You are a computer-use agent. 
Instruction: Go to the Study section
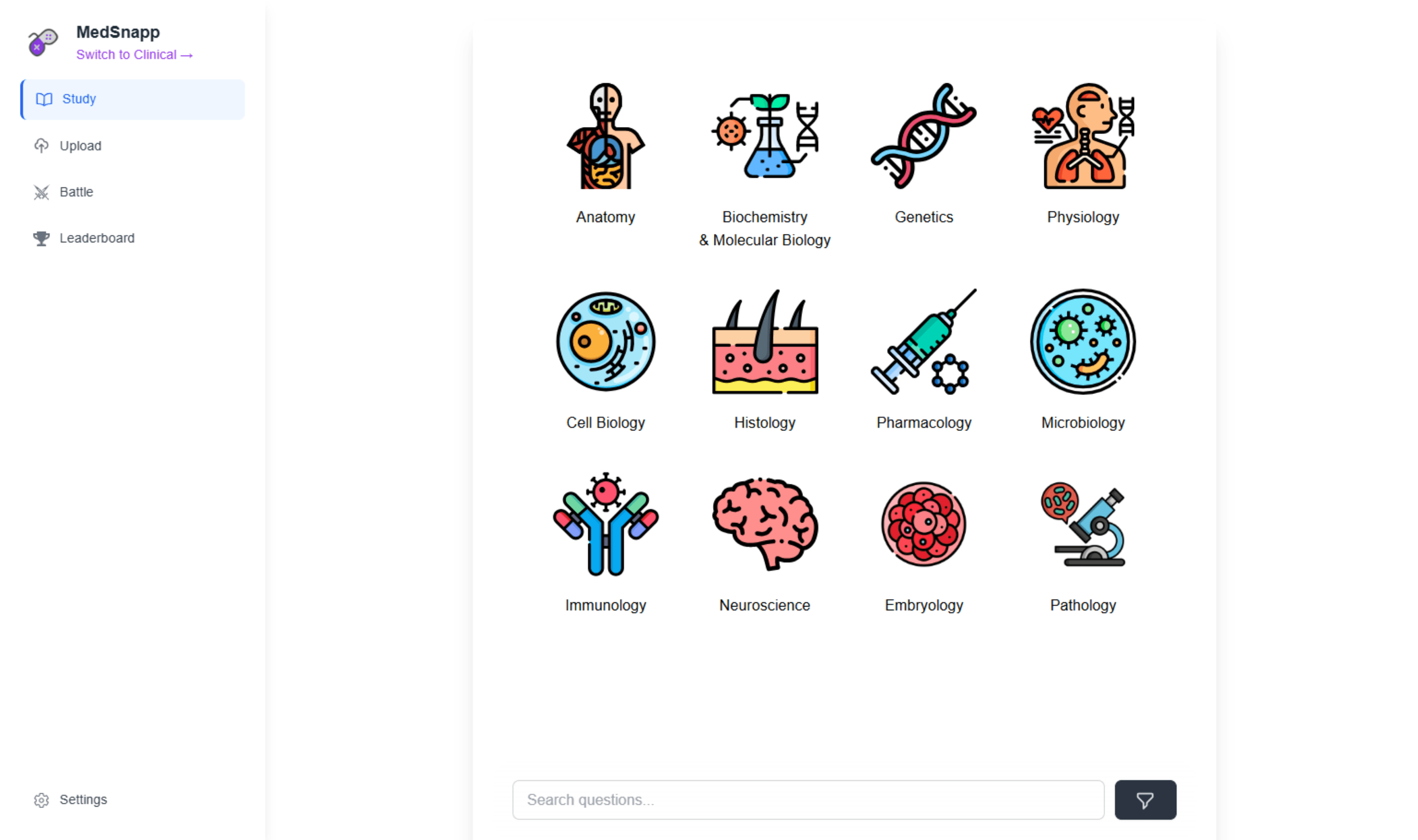tap(132, 99)
